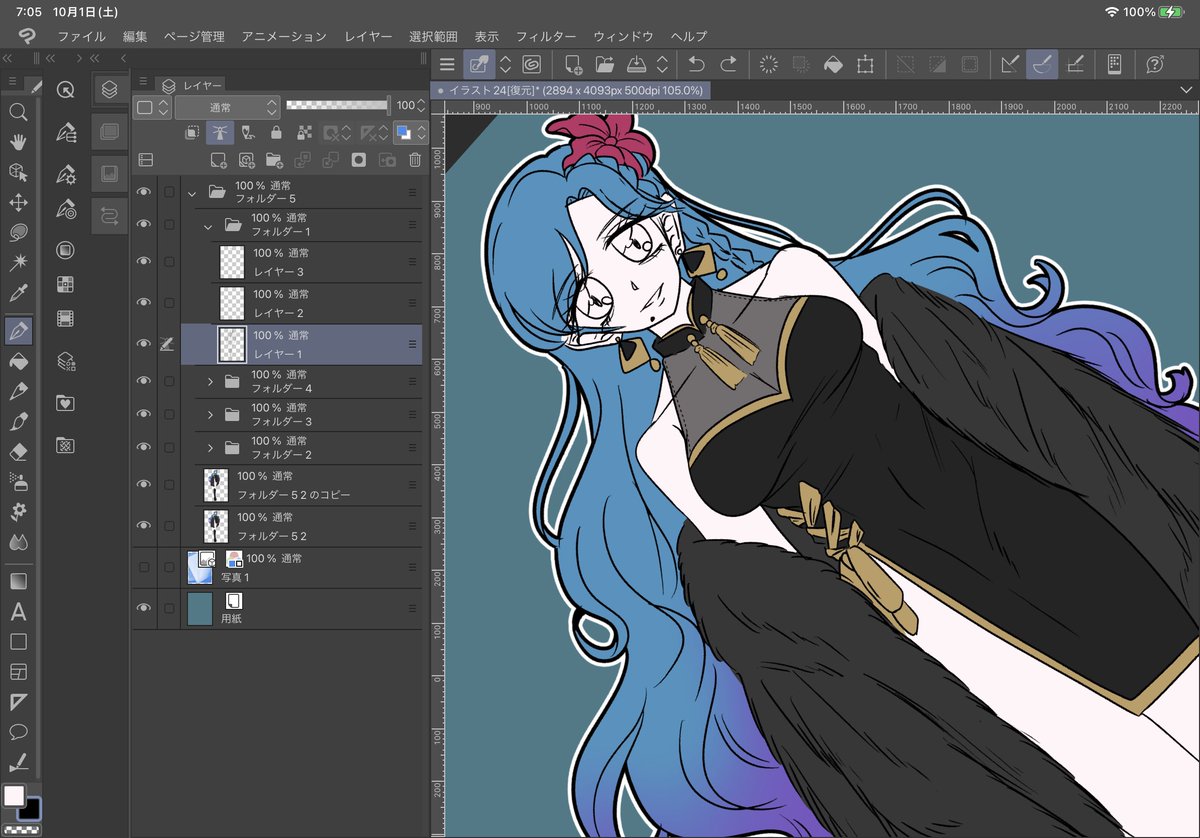Open the ページ管理 menu

point(194,36)
